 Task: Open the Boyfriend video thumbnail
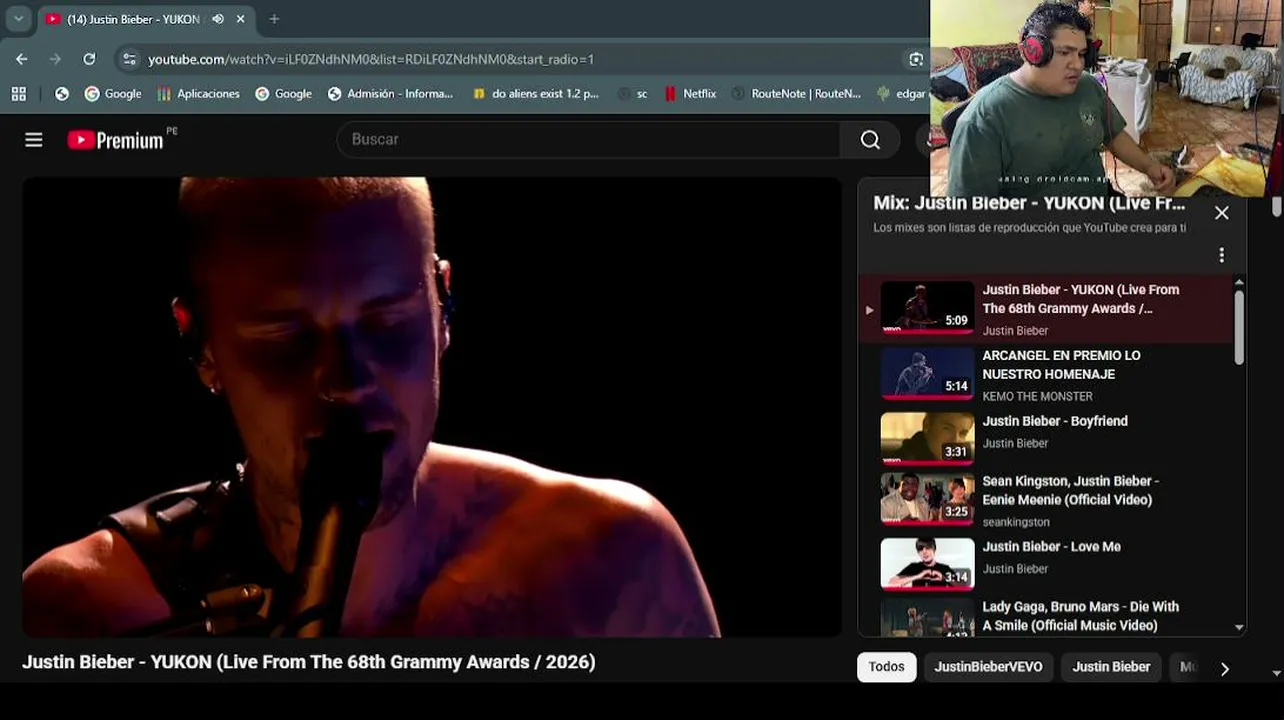click(927, 438)
